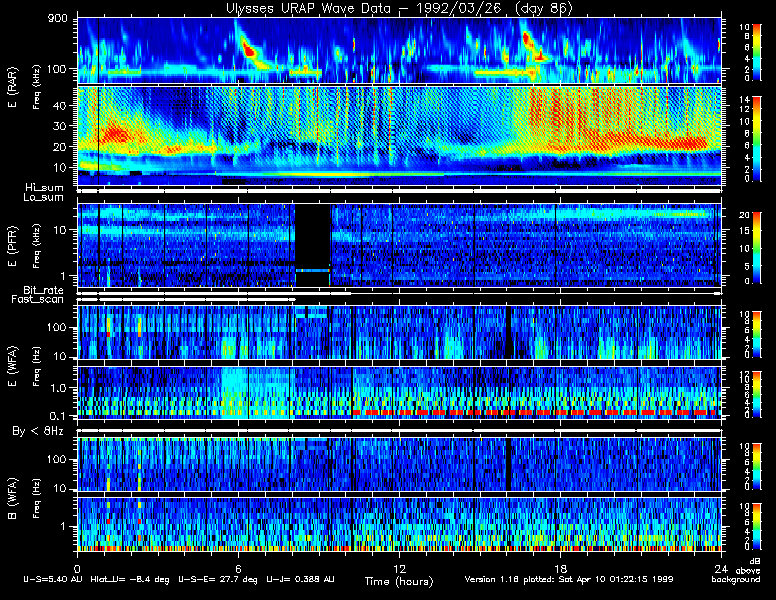Click the 0–12 dB E (WFA) color bar

coord(757,395)
